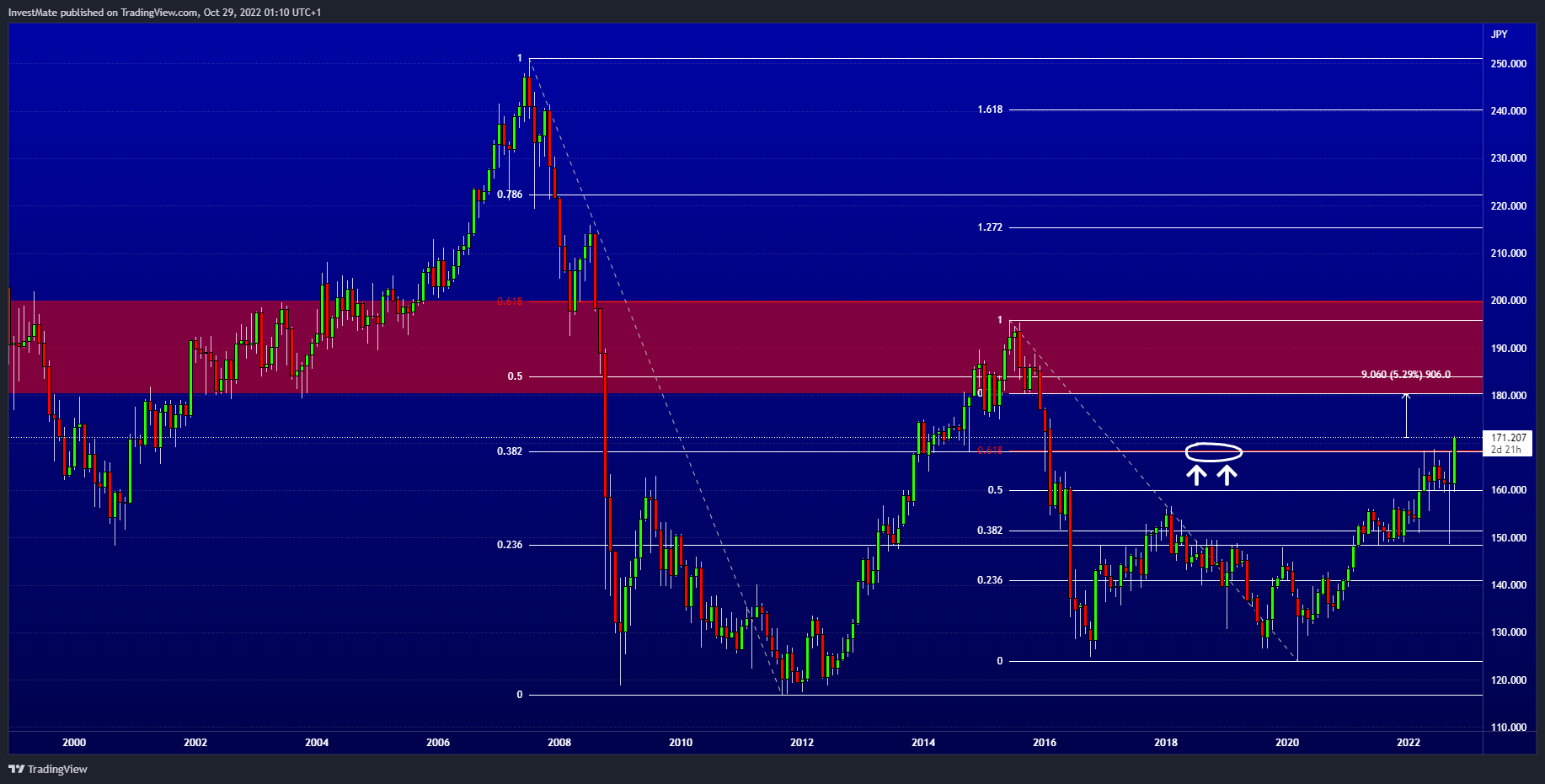Select the 1.618 Fibonacci extension label
Screen dimensions: 1545x784
click(x=990, y=109)
